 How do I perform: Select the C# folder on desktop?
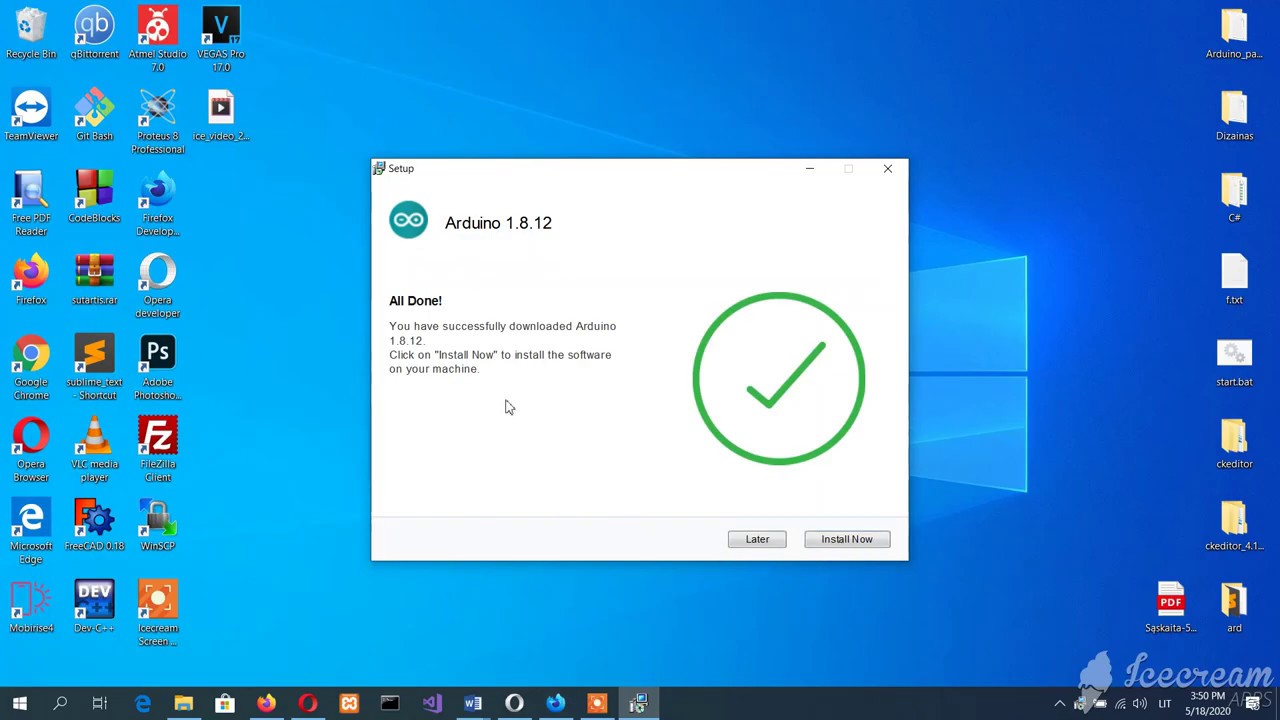(x=1234, y=197)
